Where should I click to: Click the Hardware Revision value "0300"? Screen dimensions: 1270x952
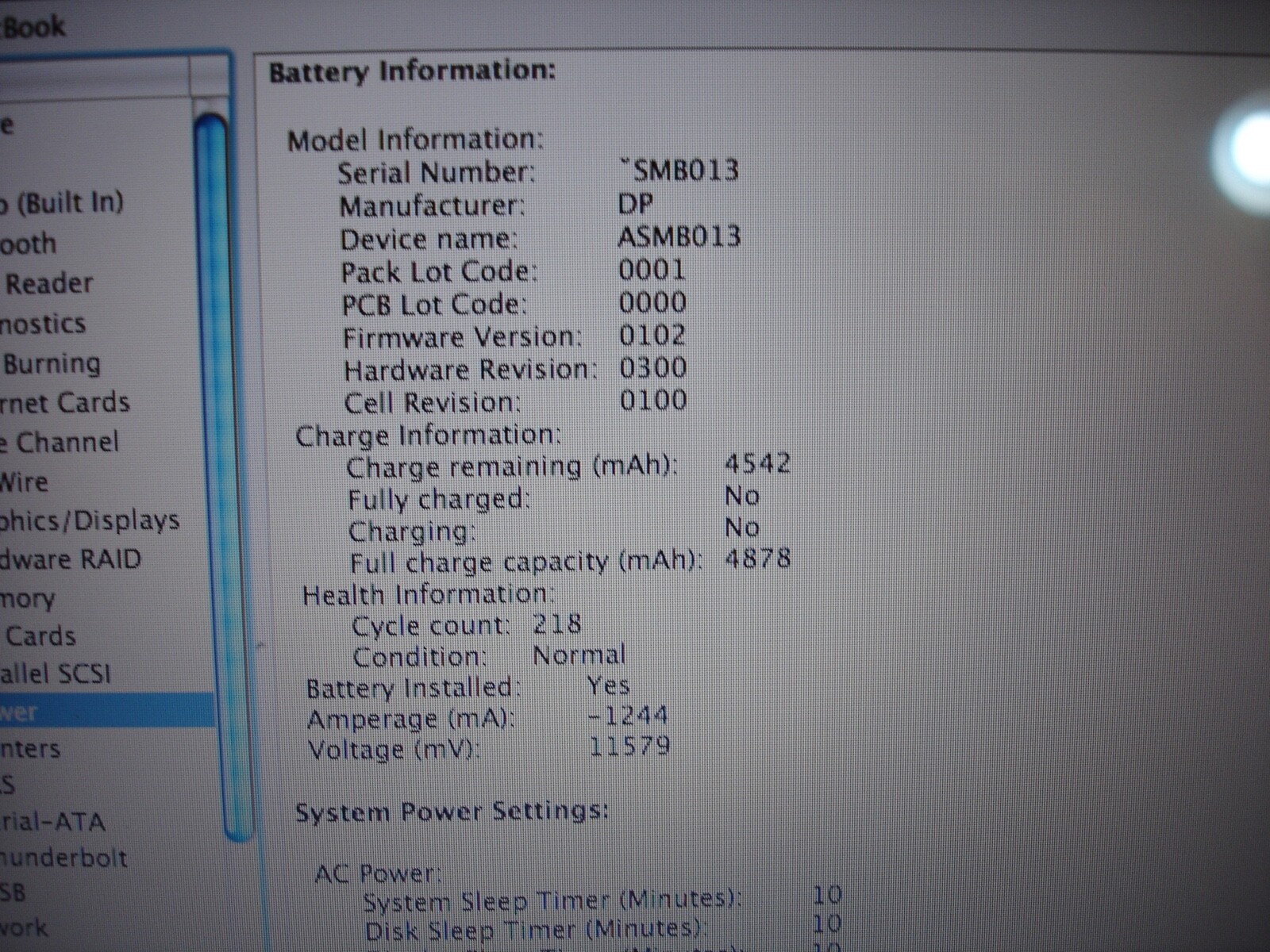click(x=653, y=367)
